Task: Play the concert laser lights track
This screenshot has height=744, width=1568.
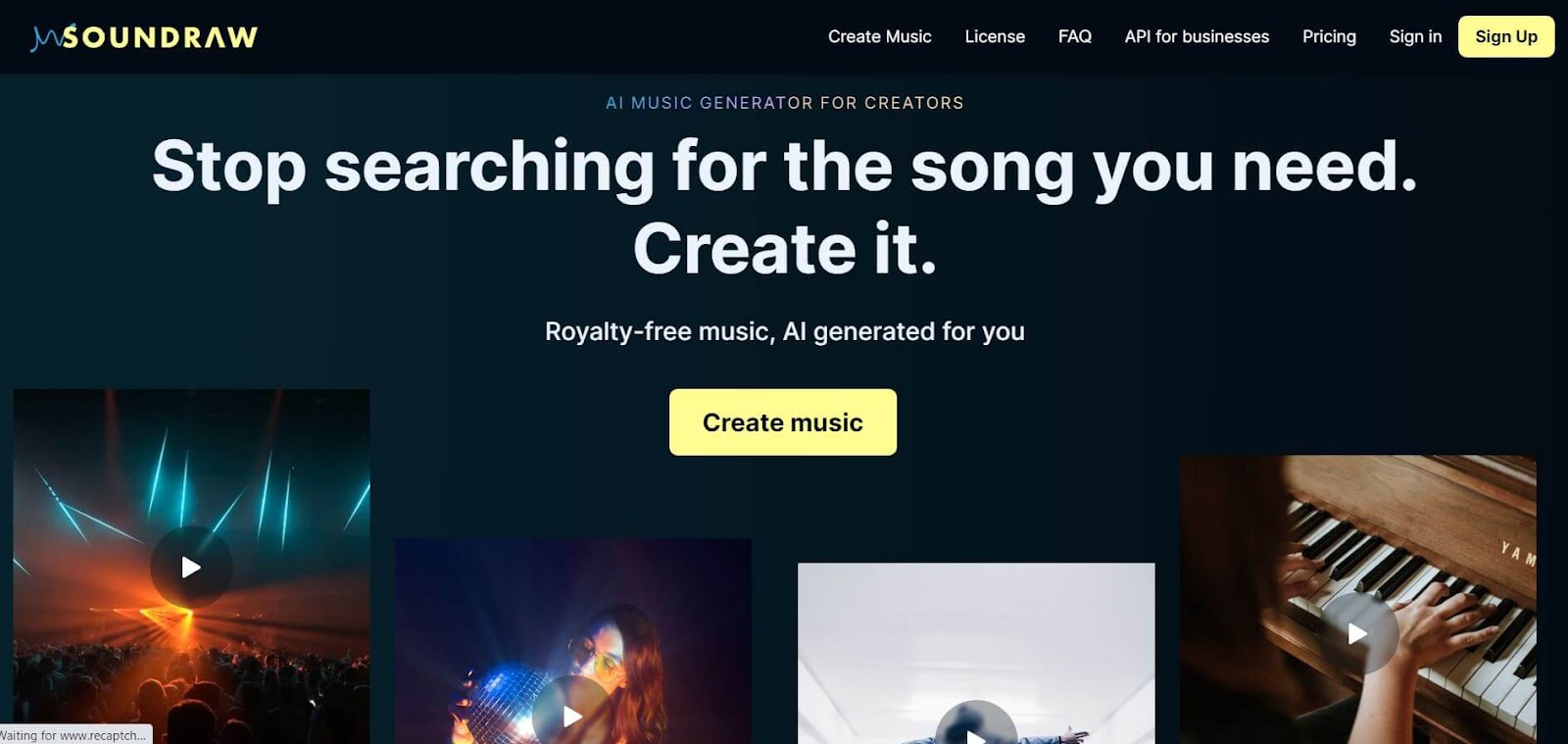Action: (x=191, y=567)
